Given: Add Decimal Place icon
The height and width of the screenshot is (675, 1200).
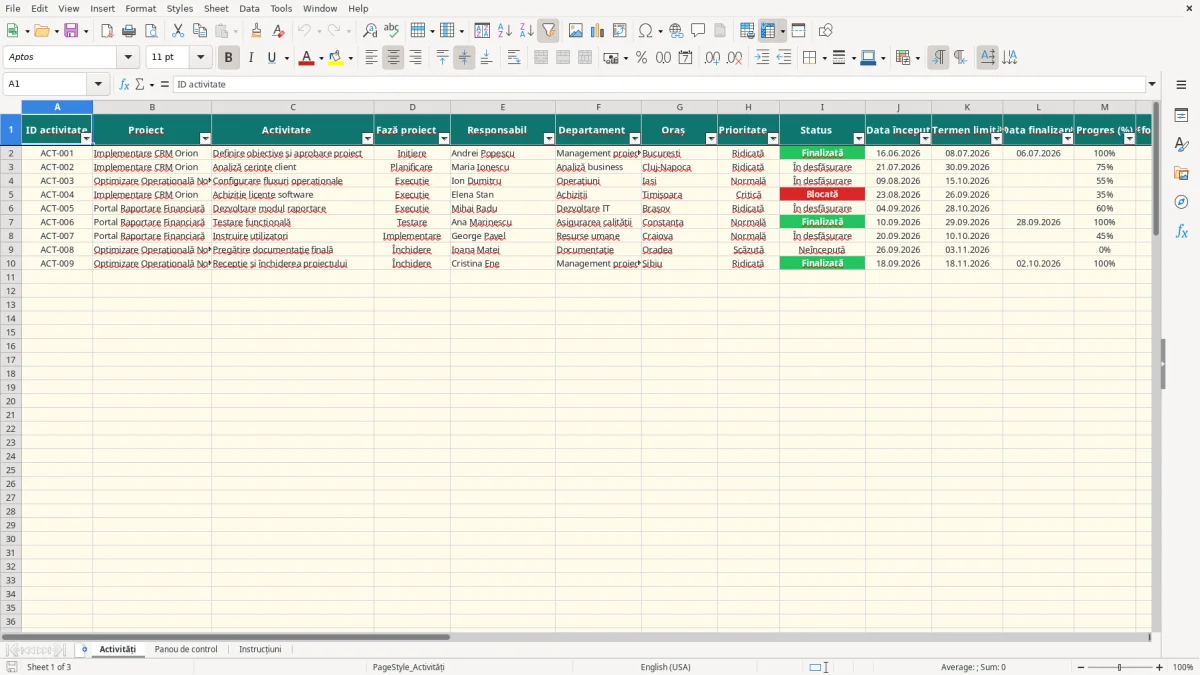Looking at the screenshot, I should [712, 58].
